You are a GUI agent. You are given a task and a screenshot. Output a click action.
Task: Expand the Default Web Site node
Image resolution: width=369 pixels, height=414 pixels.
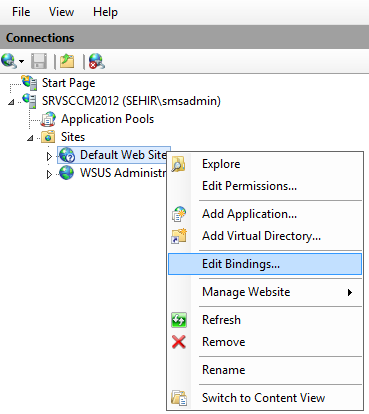coord(49,156)
